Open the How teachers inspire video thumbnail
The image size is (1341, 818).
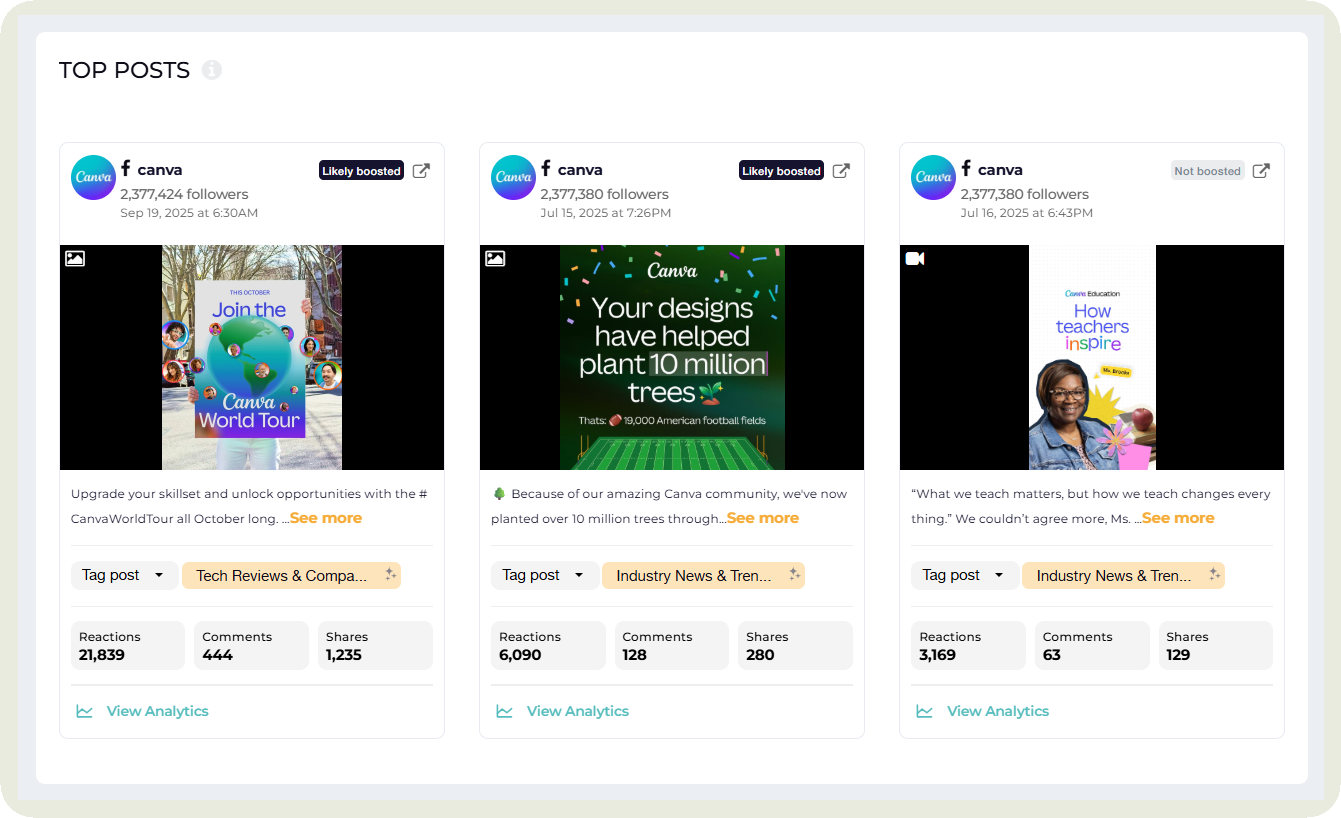pyautogui.click(x=1092, y=357)
